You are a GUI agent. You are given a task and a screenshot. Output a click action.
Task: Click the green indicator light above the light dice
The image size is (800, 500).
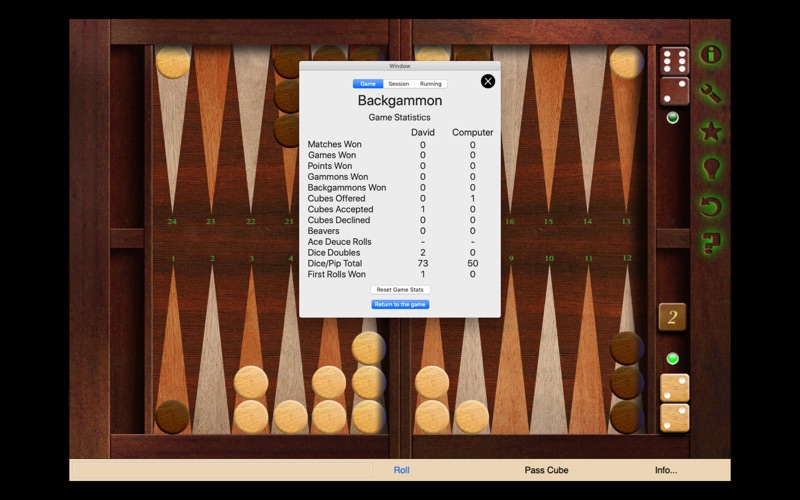click(x=673, y=359)
